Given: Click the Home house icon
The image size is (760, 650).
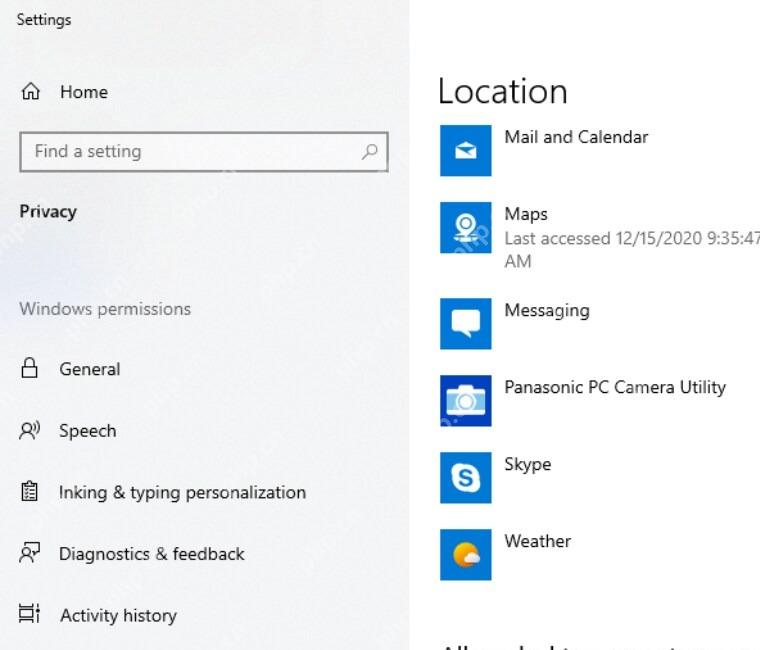Looking at the screenshot, I should (31, 91).
